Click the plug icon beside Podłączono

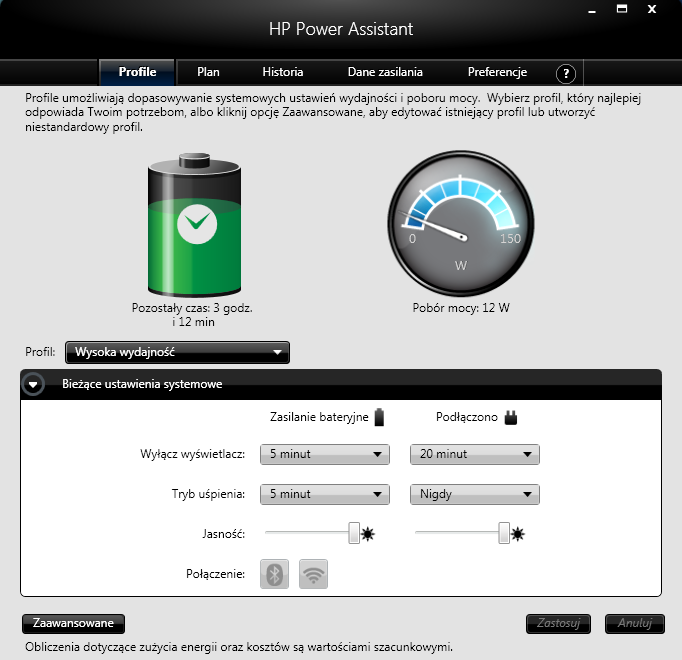511,418
